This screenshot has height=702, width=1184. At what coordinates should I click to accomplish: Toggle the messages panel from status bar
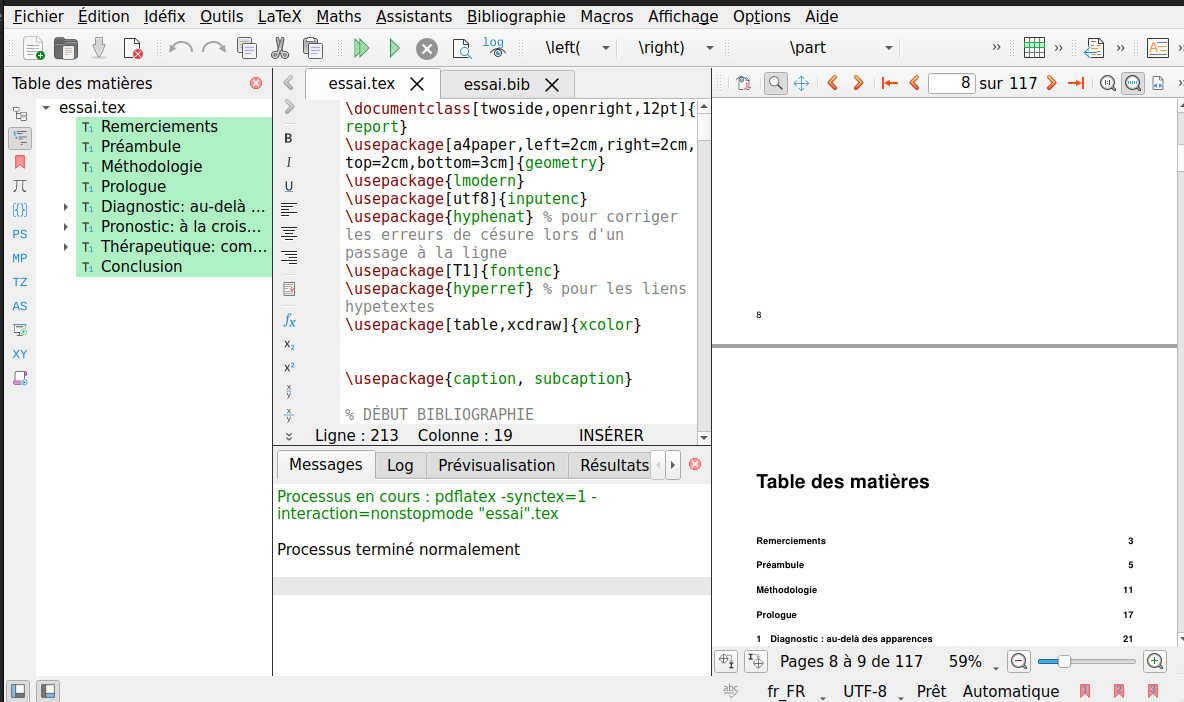point(48,691)
